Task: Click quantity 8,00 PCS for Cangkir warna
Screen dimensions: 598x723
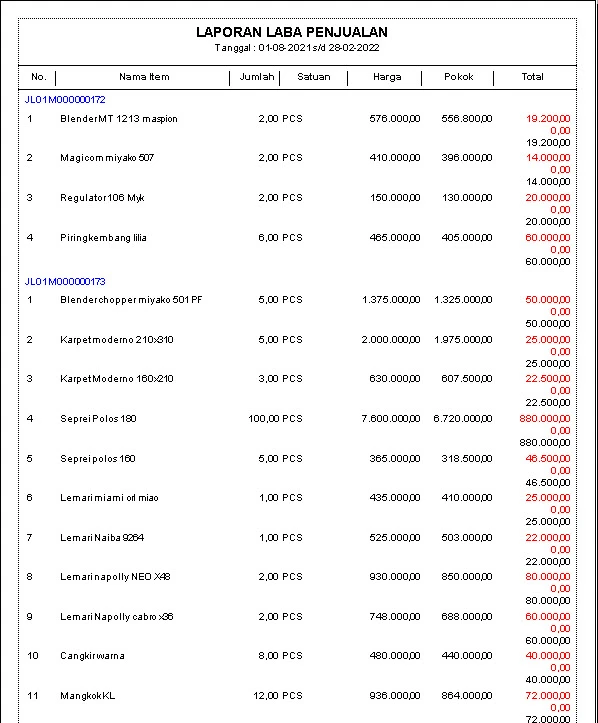Action: tap(280, 656)
